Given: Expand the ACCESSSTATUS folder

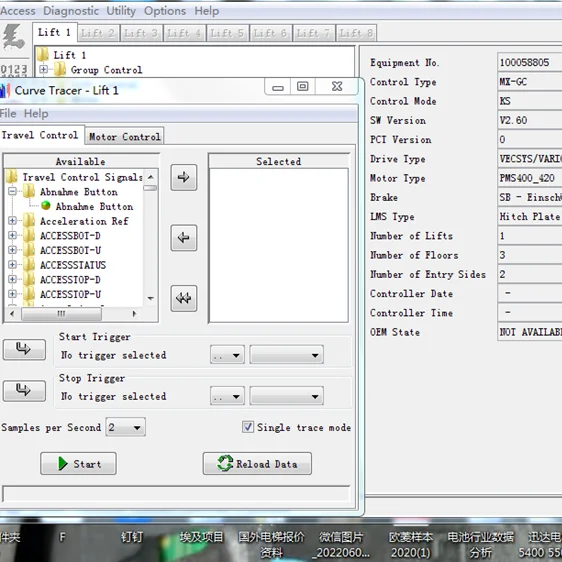Looking at the screenshot, I should (x=12, y=265).
